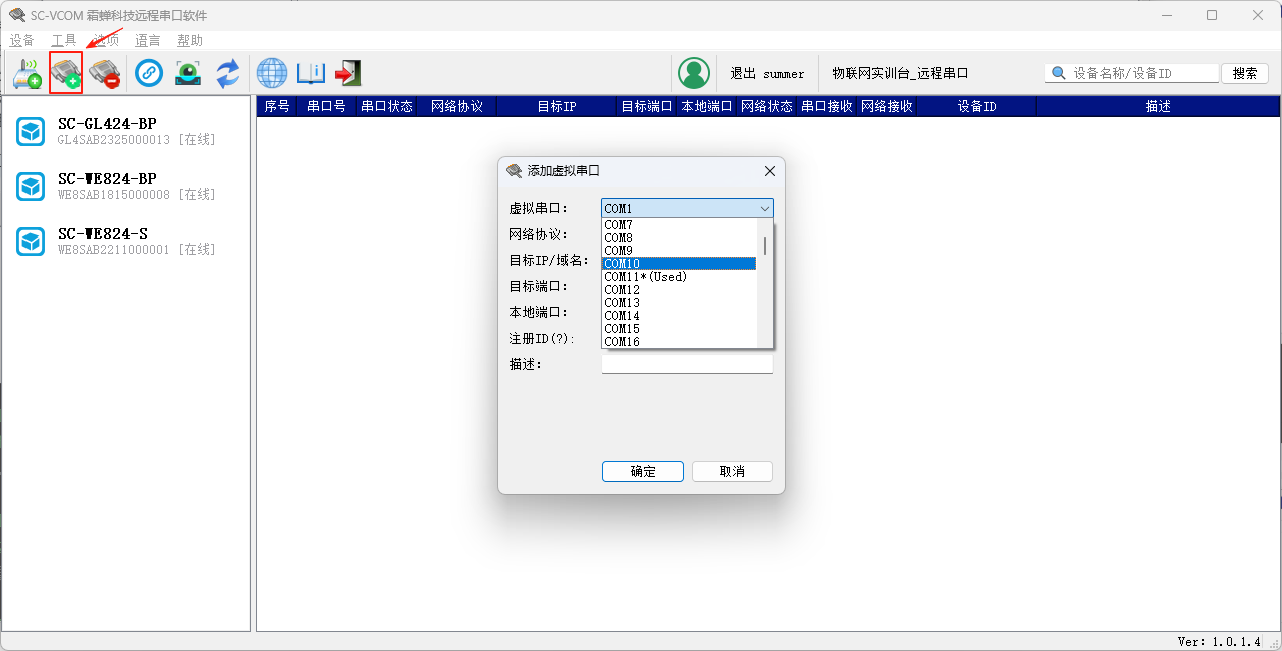Viewport: 1282px width, 651px height.
Task: Click the add device router icon
Action: pyautogui.click(x=26, y=73)
